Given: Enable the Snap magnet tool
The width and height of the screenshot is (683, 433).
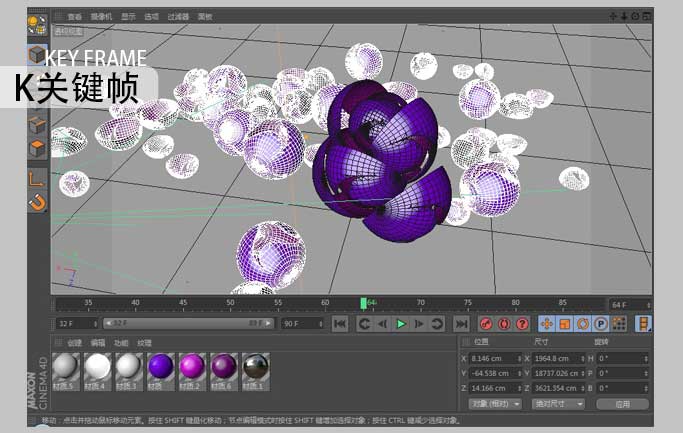Looking at the screenshot, I should pos(37,203).
